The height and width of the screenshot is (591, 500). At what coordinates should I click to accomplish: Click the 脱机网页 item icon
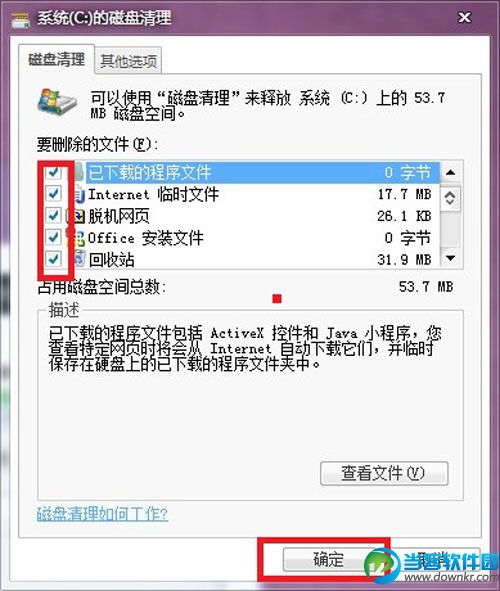pyautogui.click(x=79, y=216)
